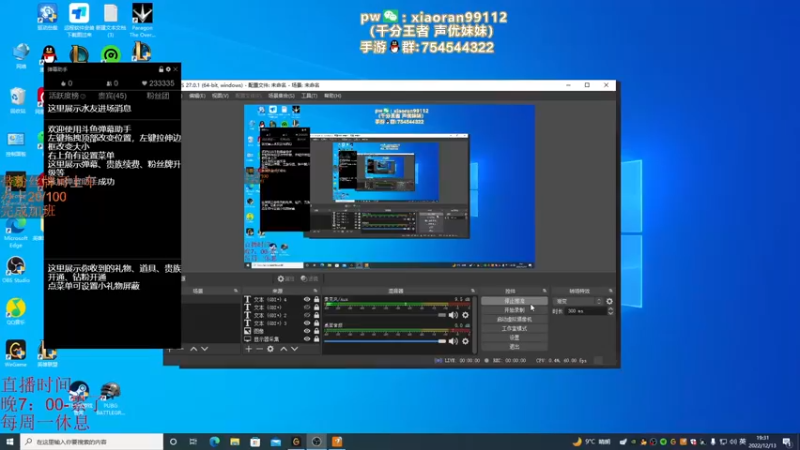Image resolution: width=800 pixels, height=450 pixels.
Task: Open QQ Music desktop shortcut
Action: [x=16, y=312]
